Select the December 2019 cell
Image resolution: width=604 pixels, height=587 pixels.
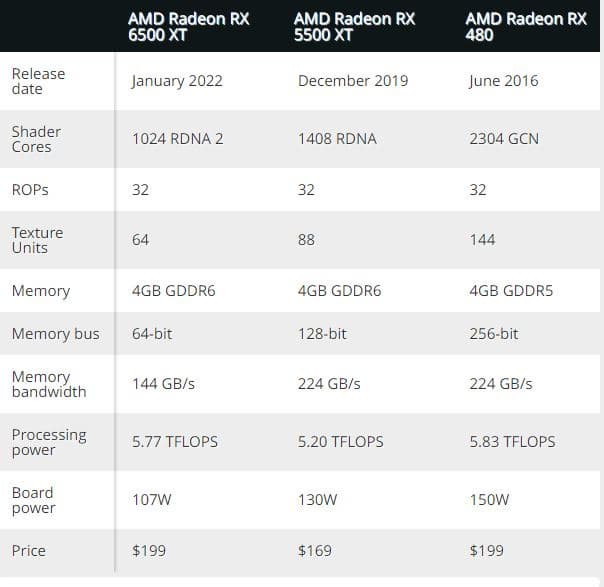click(x=353, y=81)
